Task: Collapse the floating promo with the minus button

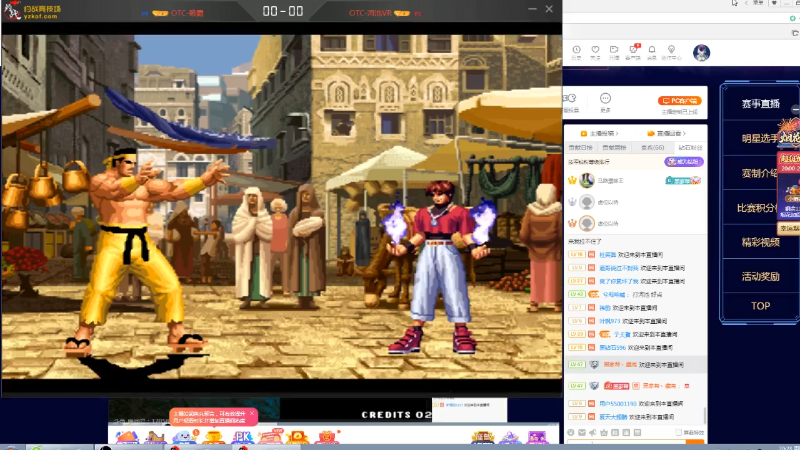Action: (795, 109)
